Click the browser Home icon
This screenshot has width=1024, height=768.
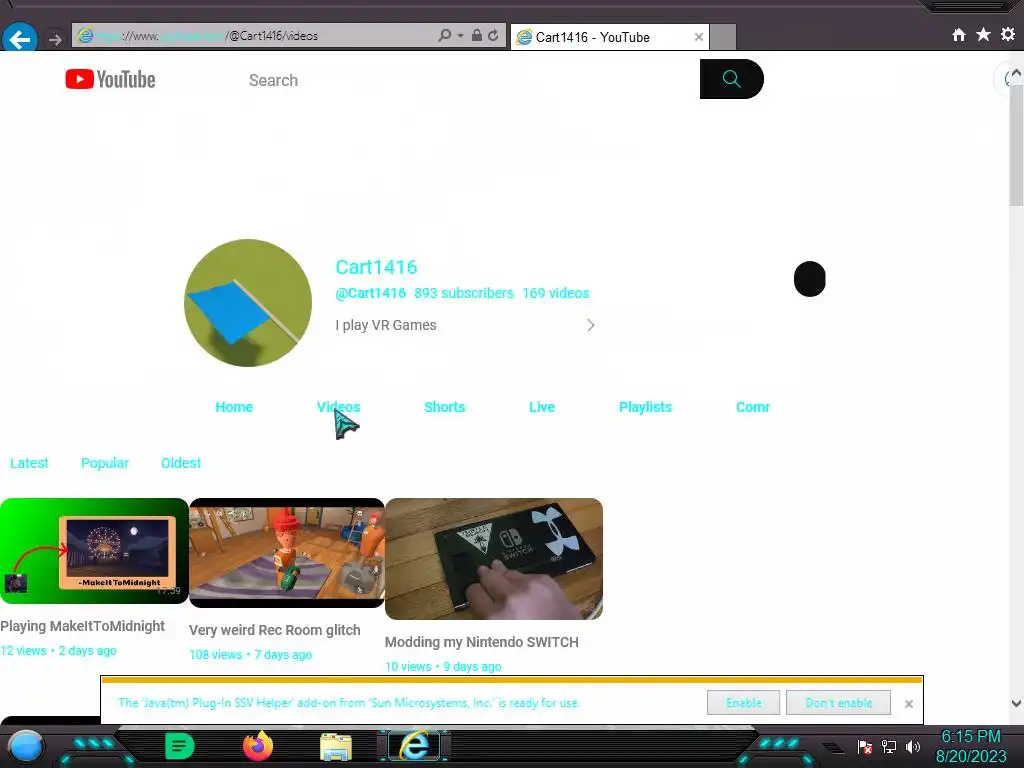click(959, 35)
